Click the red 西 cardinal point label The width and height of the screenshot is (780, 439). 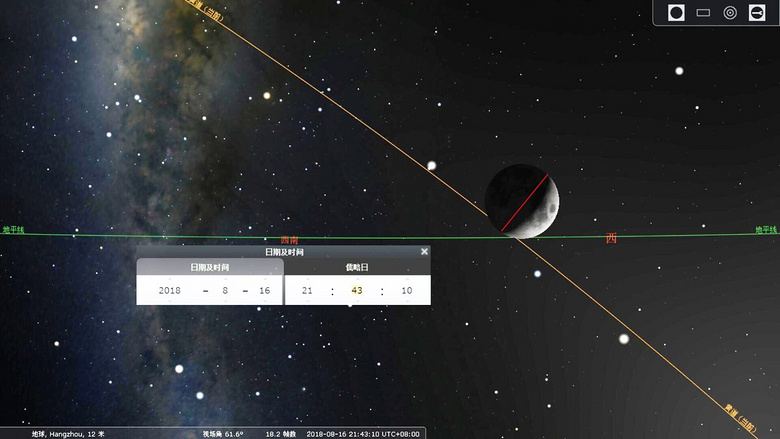click(611, 238)
